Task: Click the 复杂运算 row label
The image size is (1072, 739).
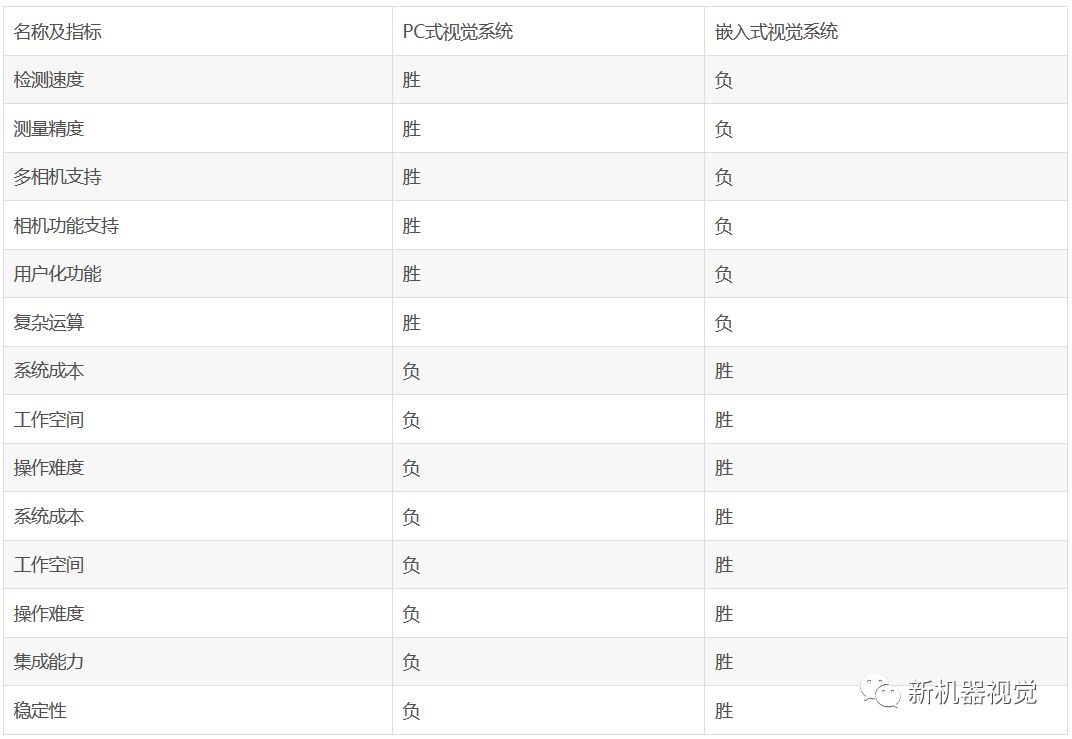Action: [x=49, y=323]
